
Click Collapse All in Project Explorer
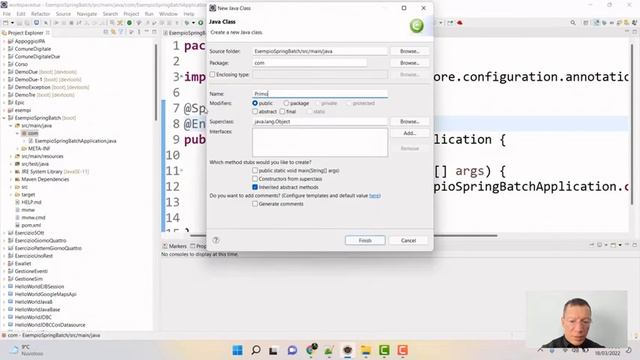(x=106, y=32)
